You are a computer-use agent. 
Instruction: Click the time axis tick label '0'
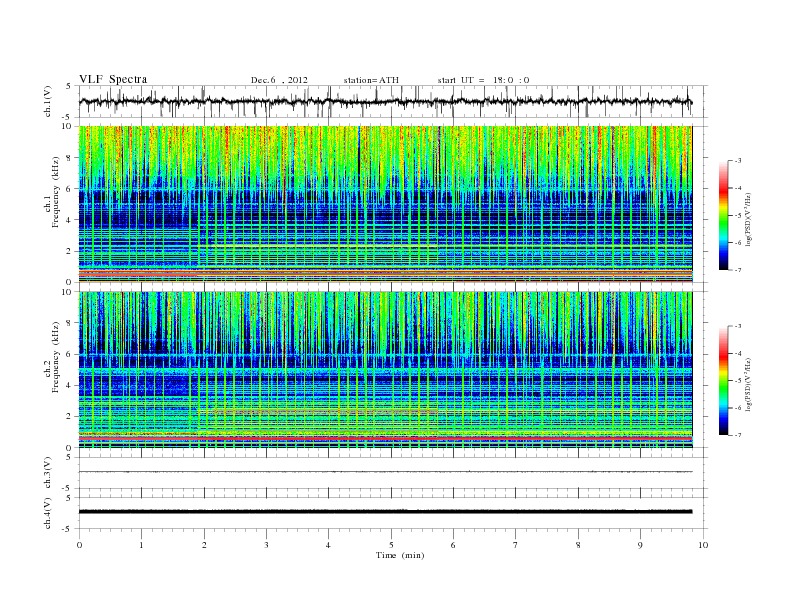79,545
